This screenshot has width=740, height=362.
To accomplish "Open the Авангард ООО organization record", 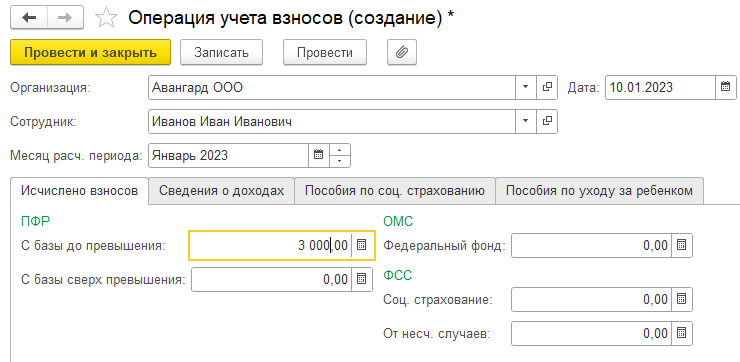I will [547, 87].
